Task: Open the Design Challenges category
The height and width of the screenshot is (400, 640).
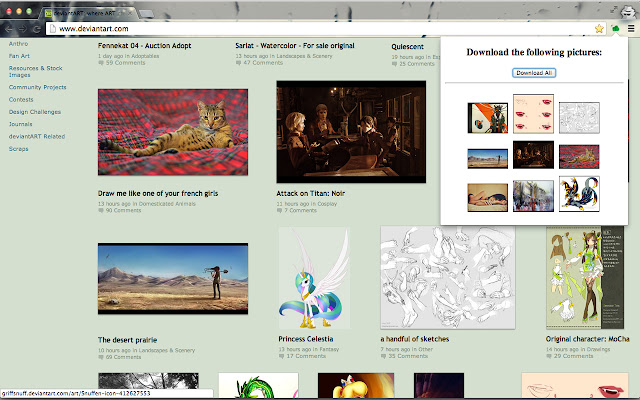Action: [35, 112]
